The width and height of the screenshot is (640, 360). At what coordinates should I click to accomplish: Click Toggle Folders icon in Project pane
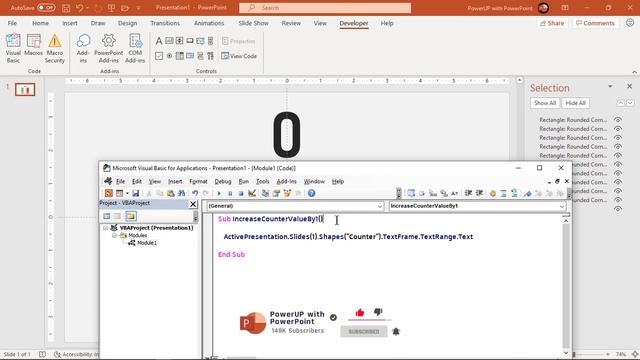coord(131,216)
